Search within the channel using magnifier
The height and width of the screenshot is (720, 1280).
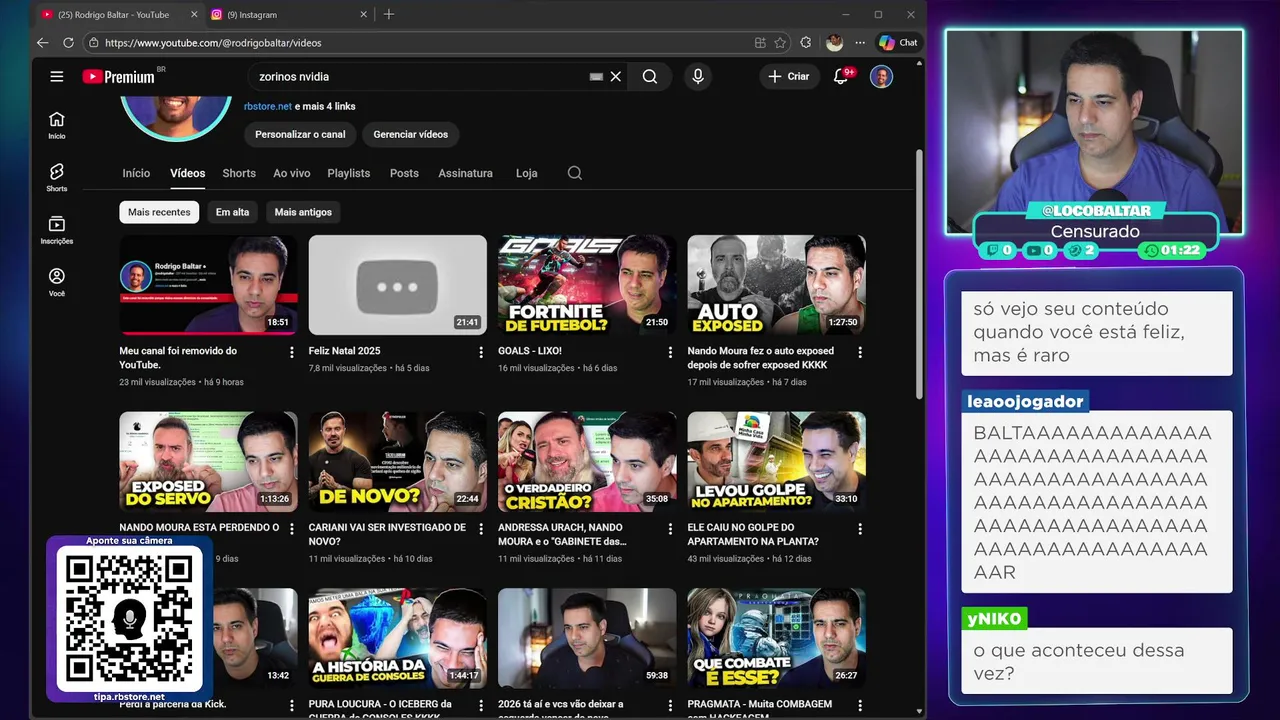tap(575, 173)
